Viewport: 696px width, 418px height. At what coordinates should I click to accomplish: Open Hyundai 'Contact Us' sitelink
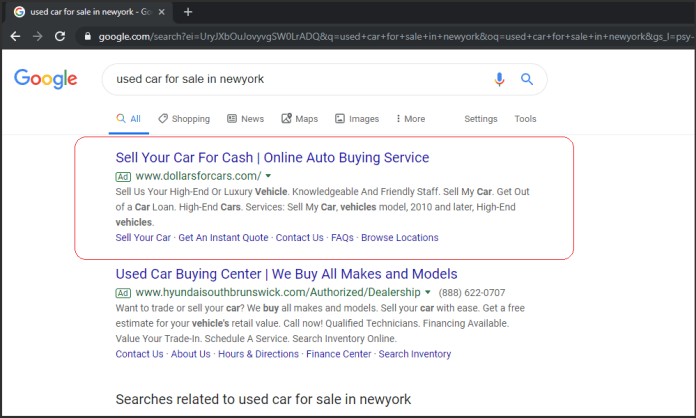click(x=139, y=354)
